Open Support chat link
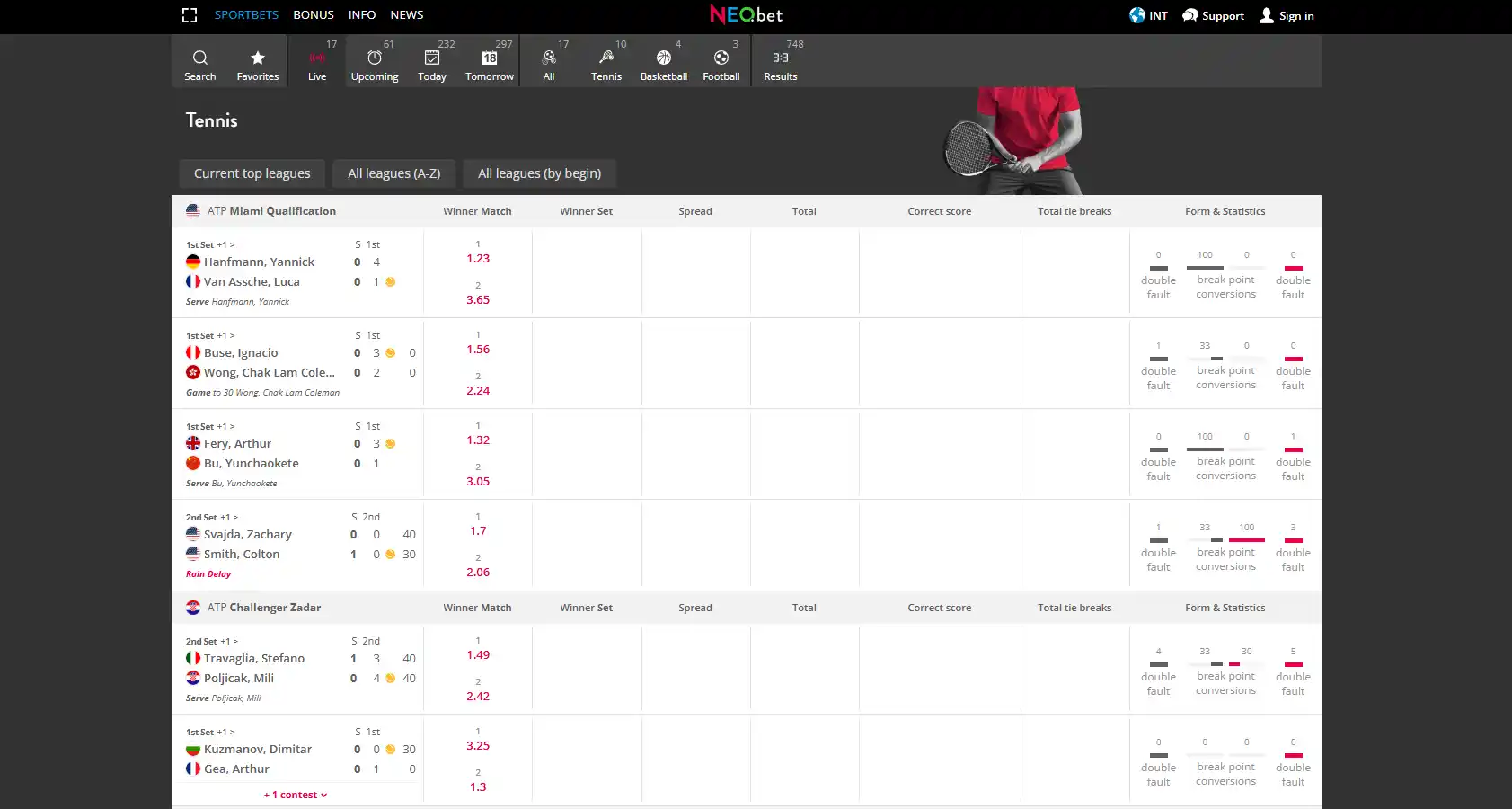 click(x=1213, y=15)
